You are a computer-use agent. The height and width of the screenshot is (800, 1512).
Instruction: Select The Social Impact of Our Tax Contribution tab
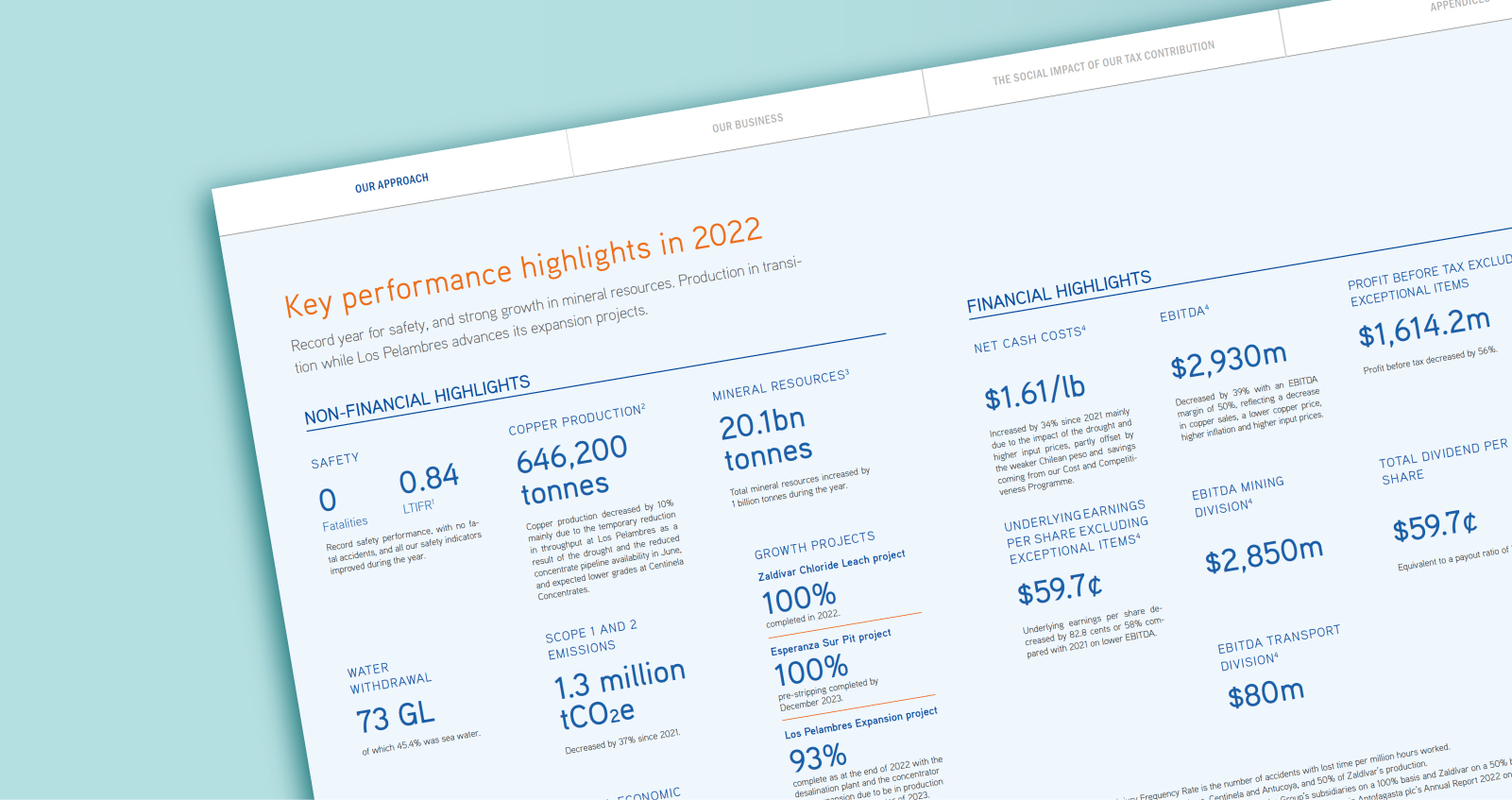tap(1103, 62)
